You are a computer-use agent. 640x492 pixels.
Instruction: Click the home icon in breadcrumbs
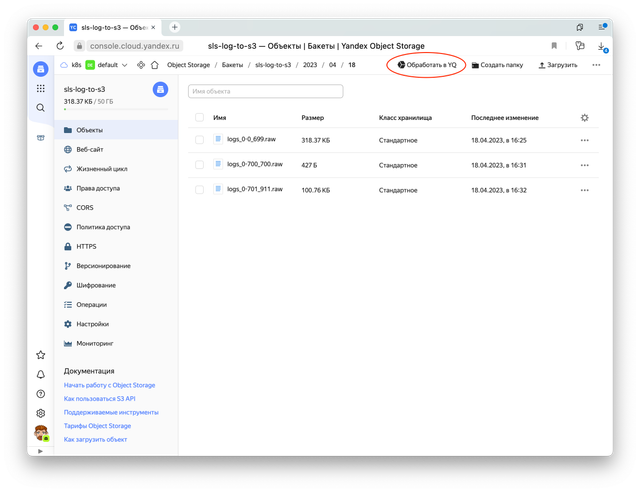point(155,65)
